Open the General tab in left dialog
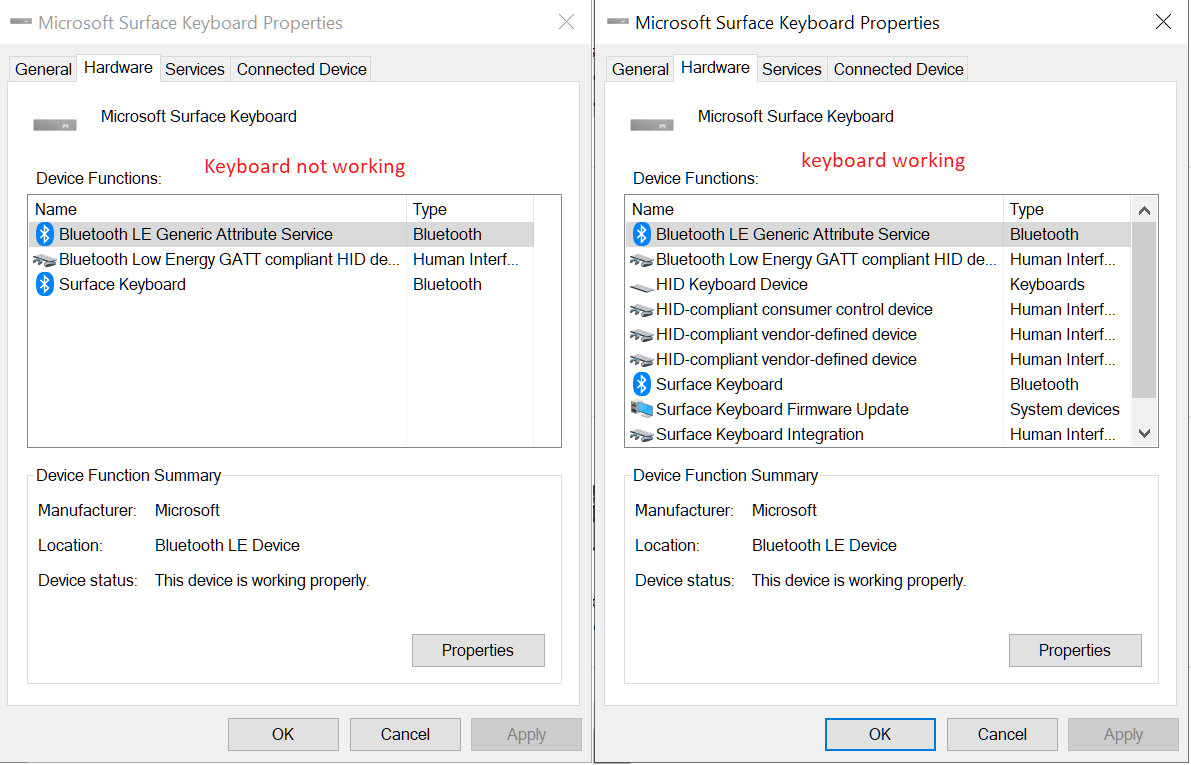The height and width of the screenshot is (765, 1191). [43, 69]
